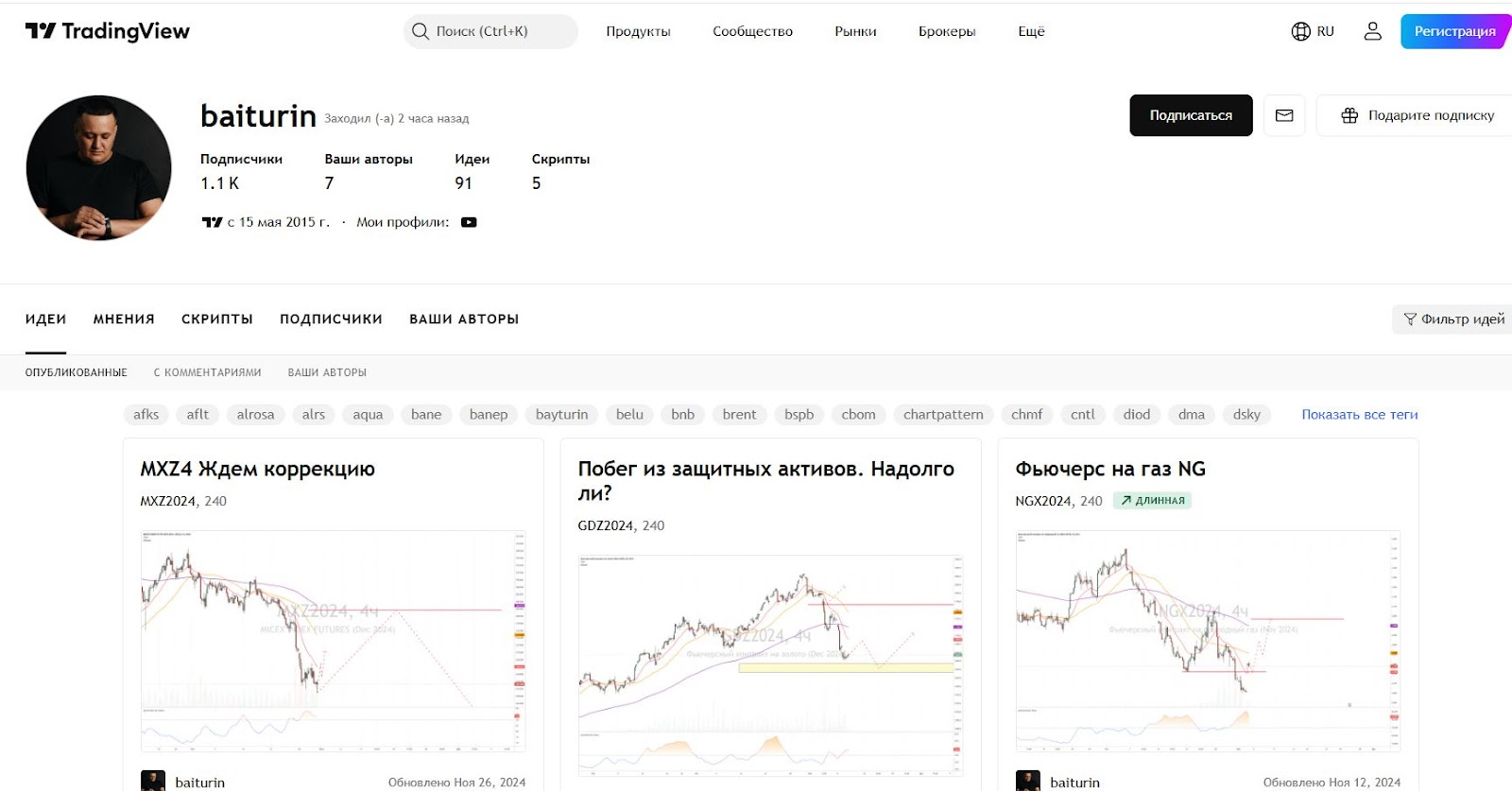Open the Брокеры menu
Screen dimensions: 1512x791
[947, 31]
